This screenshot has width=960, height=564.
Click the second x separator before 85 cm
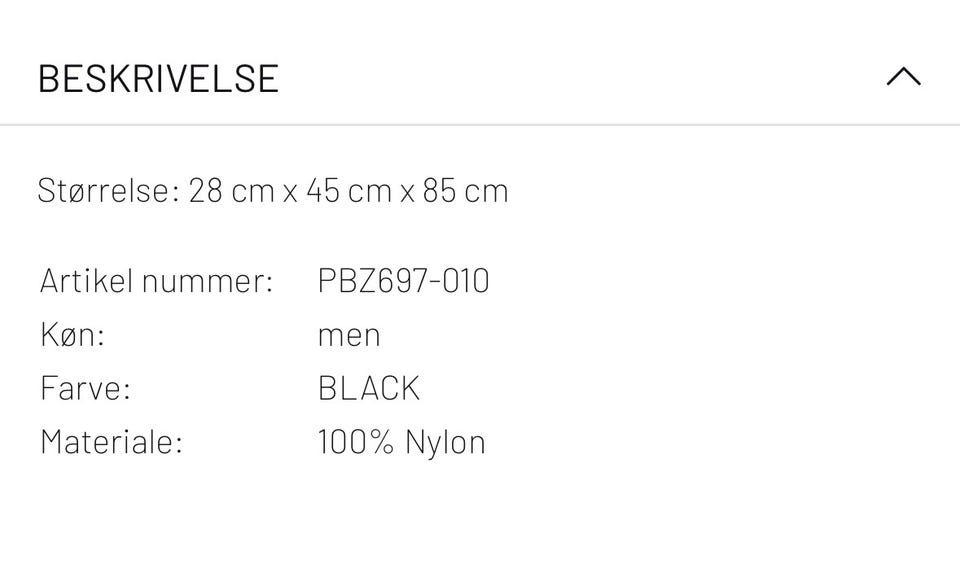click(x=407, y=191)
